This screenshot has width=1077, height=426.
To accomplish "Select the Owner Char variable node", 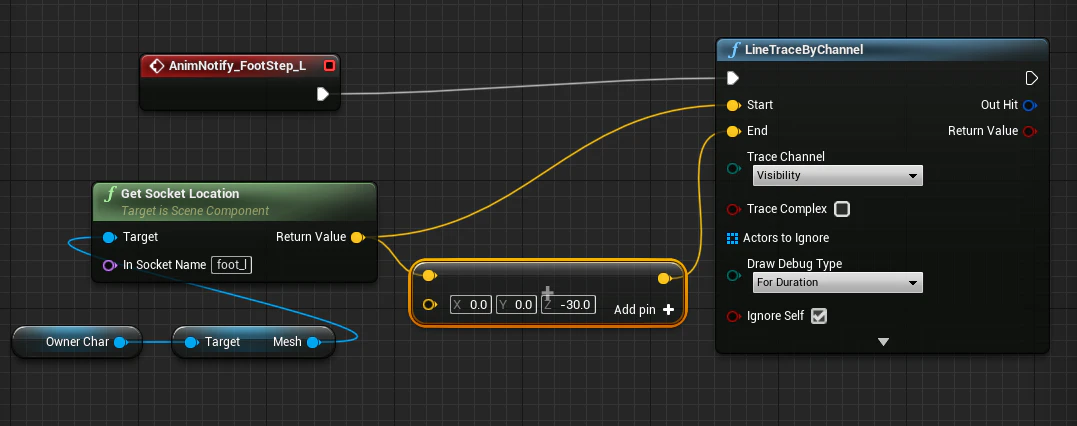I will [x=77, y=342].
